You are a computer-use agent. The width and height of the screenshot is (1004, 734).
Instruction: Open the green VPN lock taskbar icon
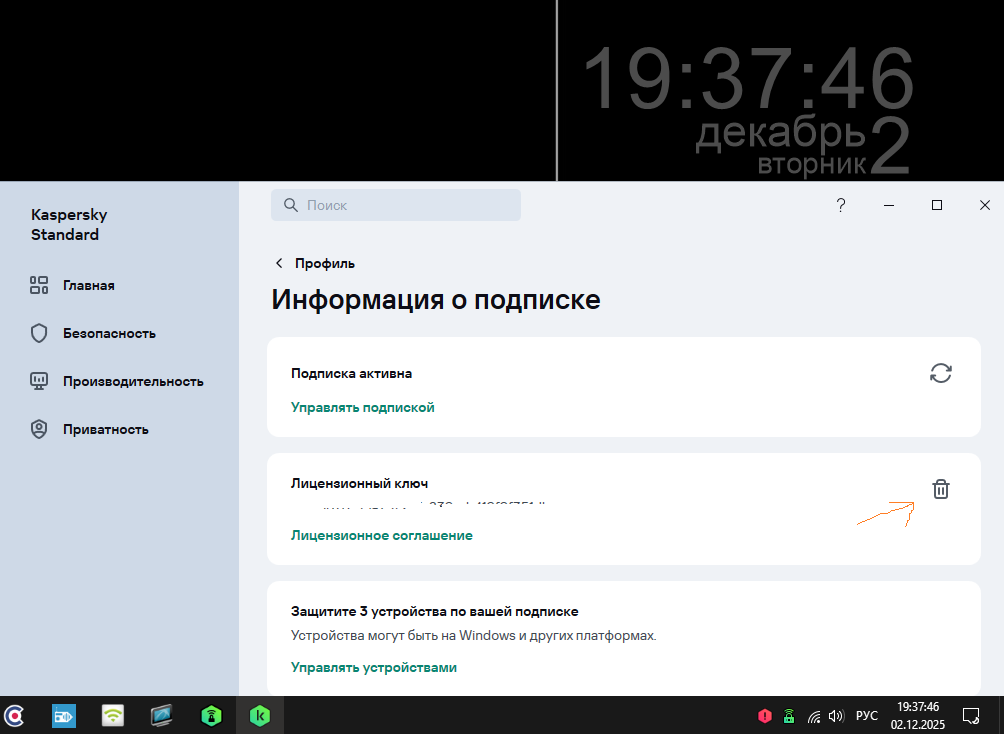click(x=211, y=715)
